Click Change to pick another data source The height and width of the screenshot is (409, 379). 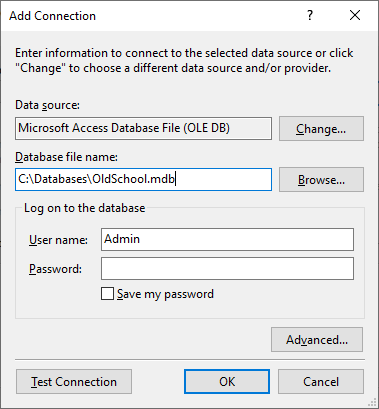tap(321, 129)
